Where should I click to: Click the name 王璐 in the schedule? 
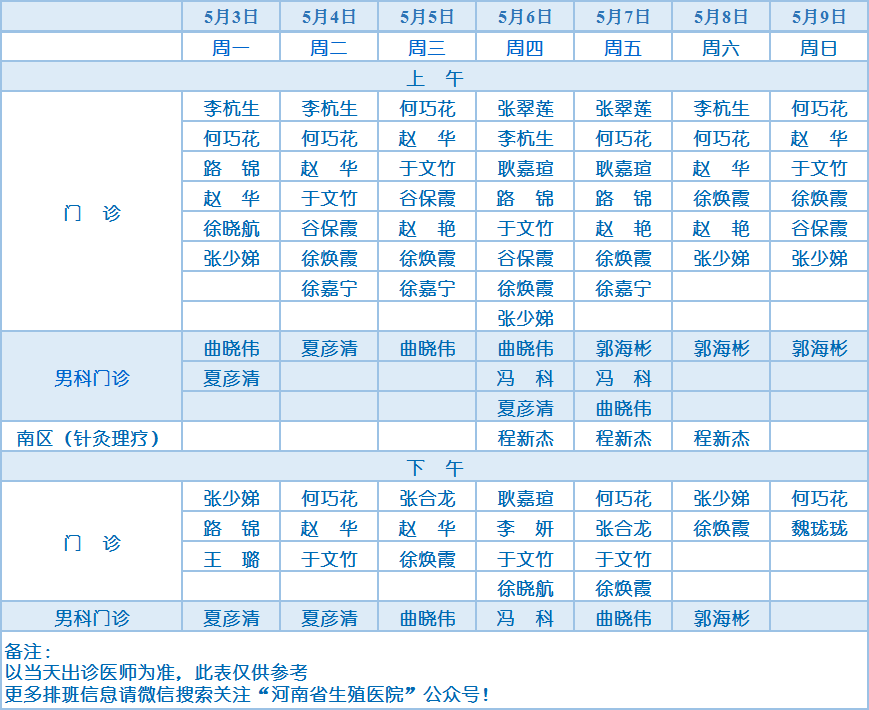click(x=231, y=559)
